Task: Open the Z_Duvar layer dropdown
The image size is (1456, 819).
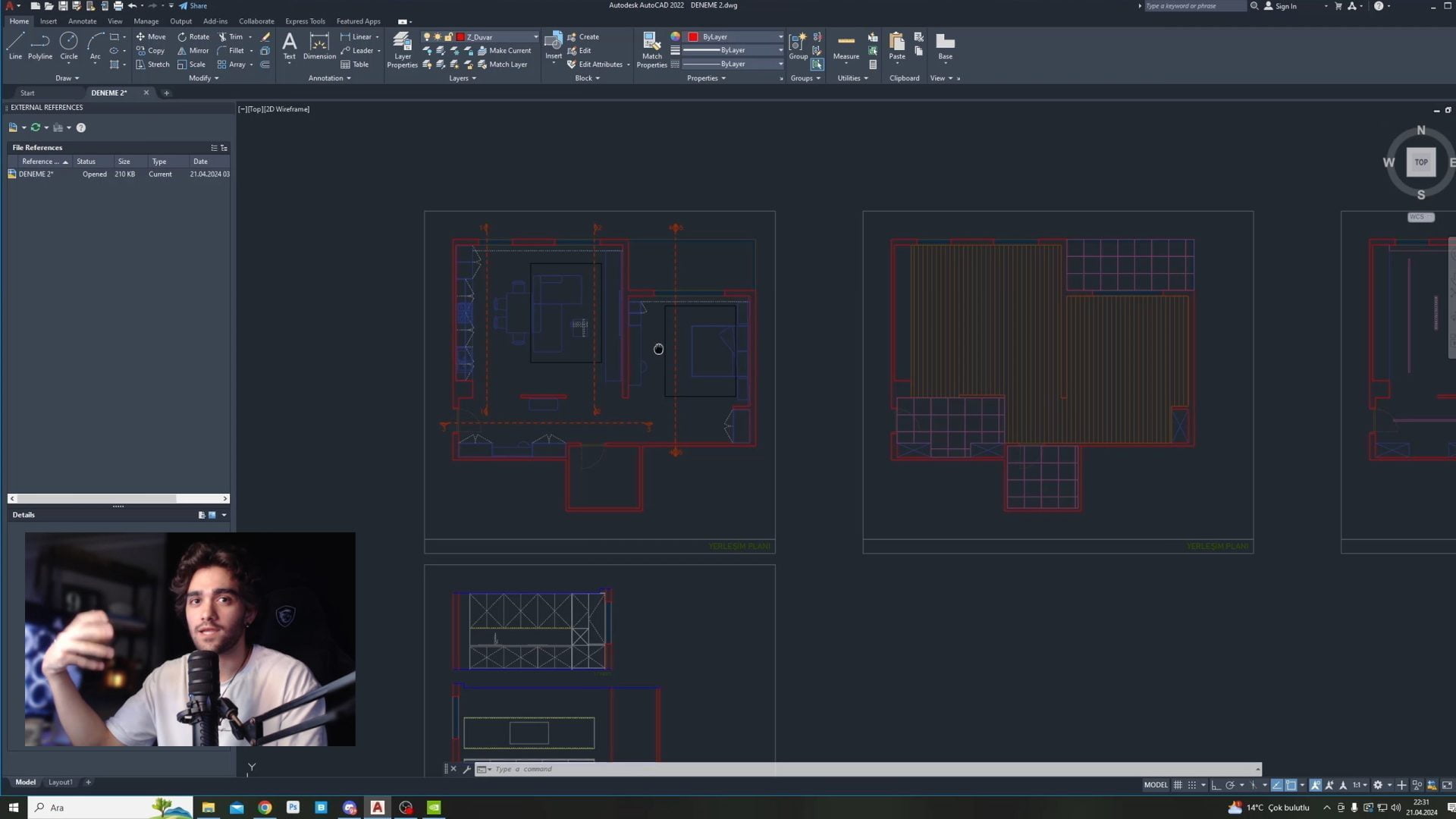Action: [x=535, y=36]
